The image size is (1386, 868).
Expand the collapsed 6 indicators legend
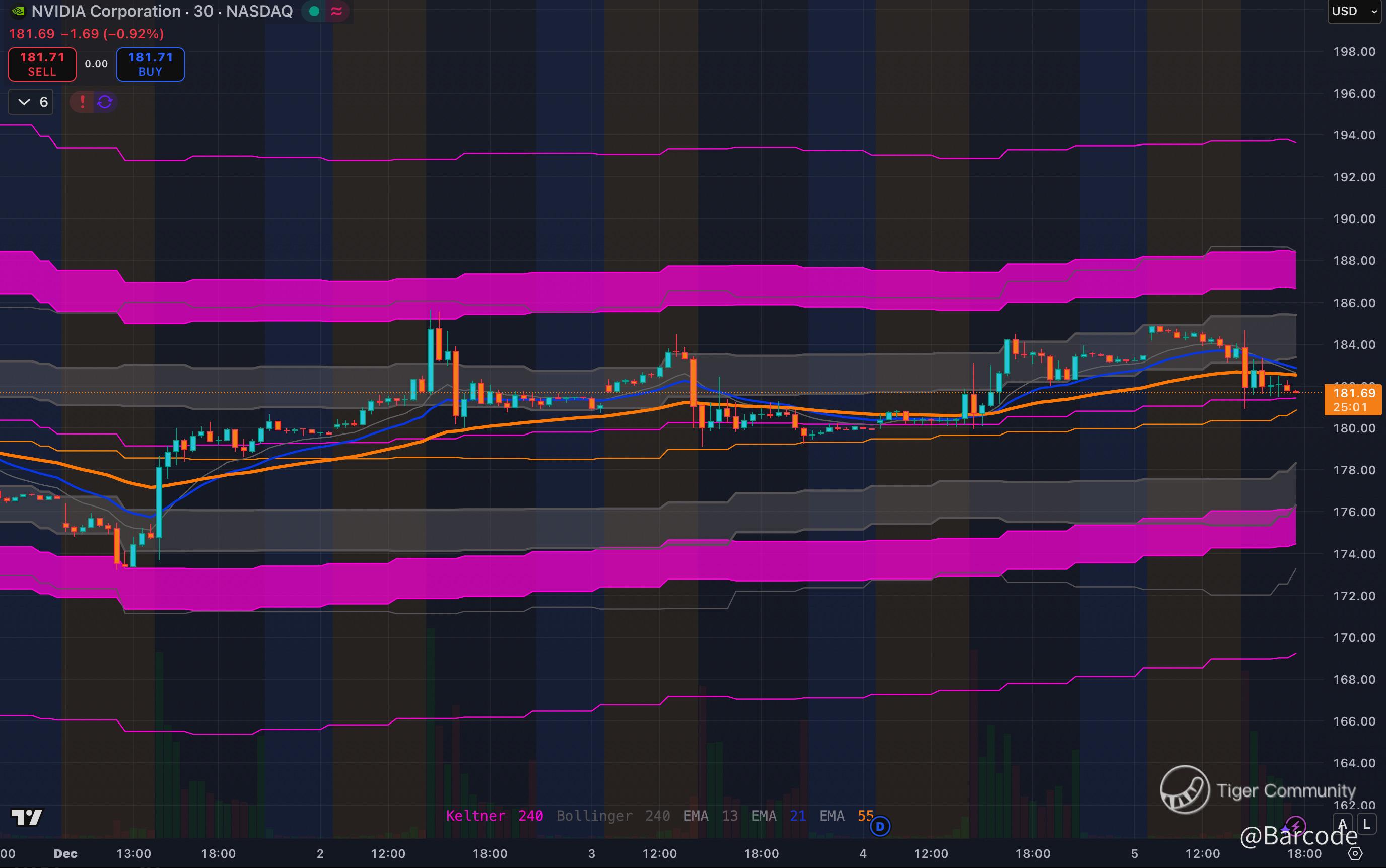point(32,102)
